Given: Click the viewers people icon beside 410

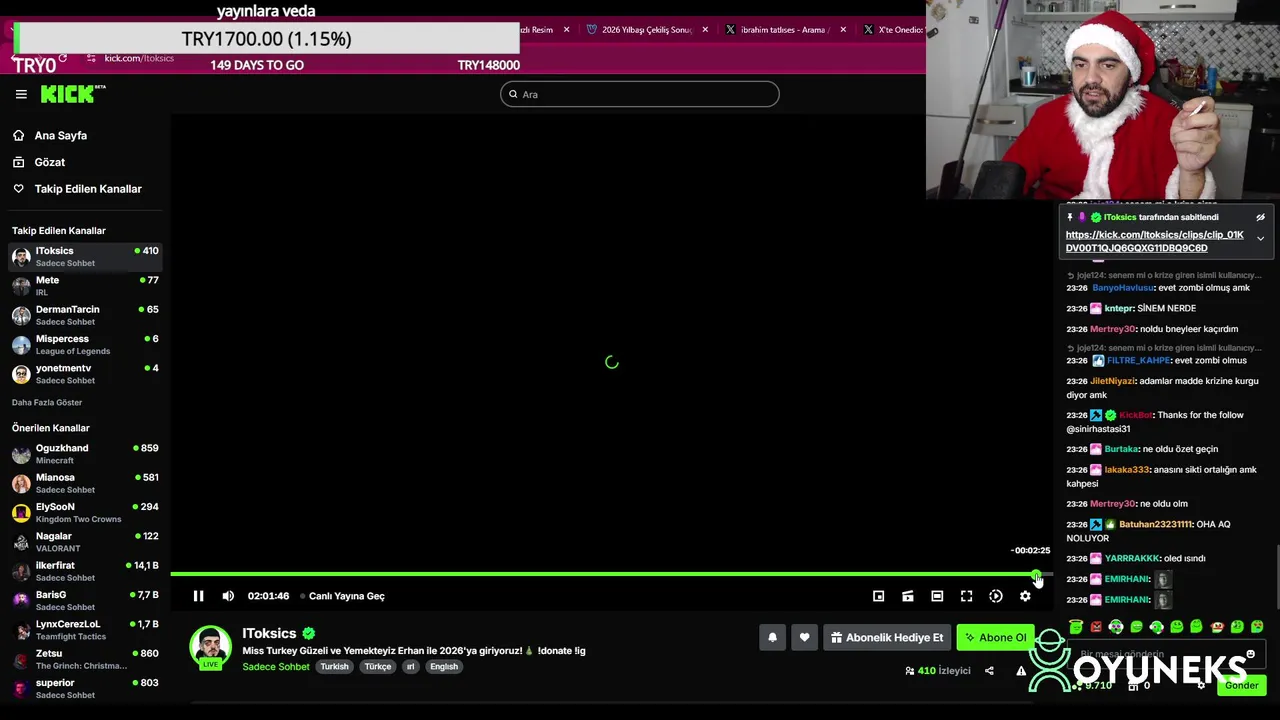Looking at the screenshot, I should click(909, 671).
